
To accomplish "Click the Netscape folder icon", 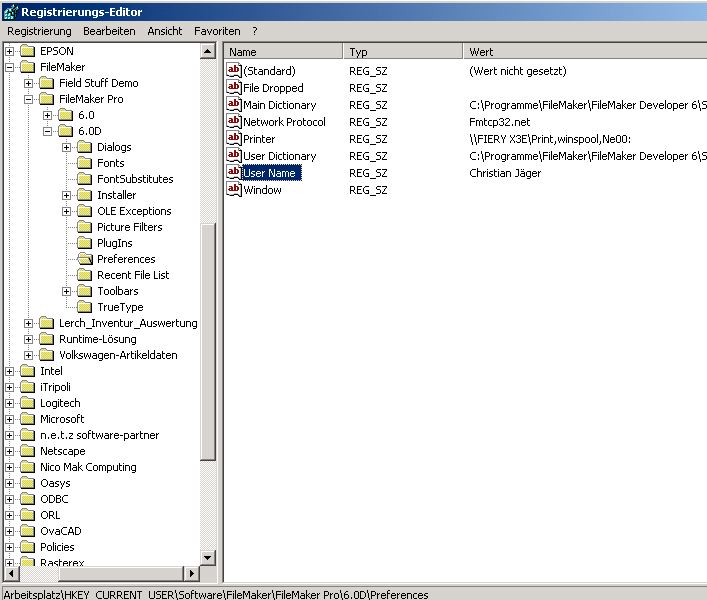I will [28, 451].
